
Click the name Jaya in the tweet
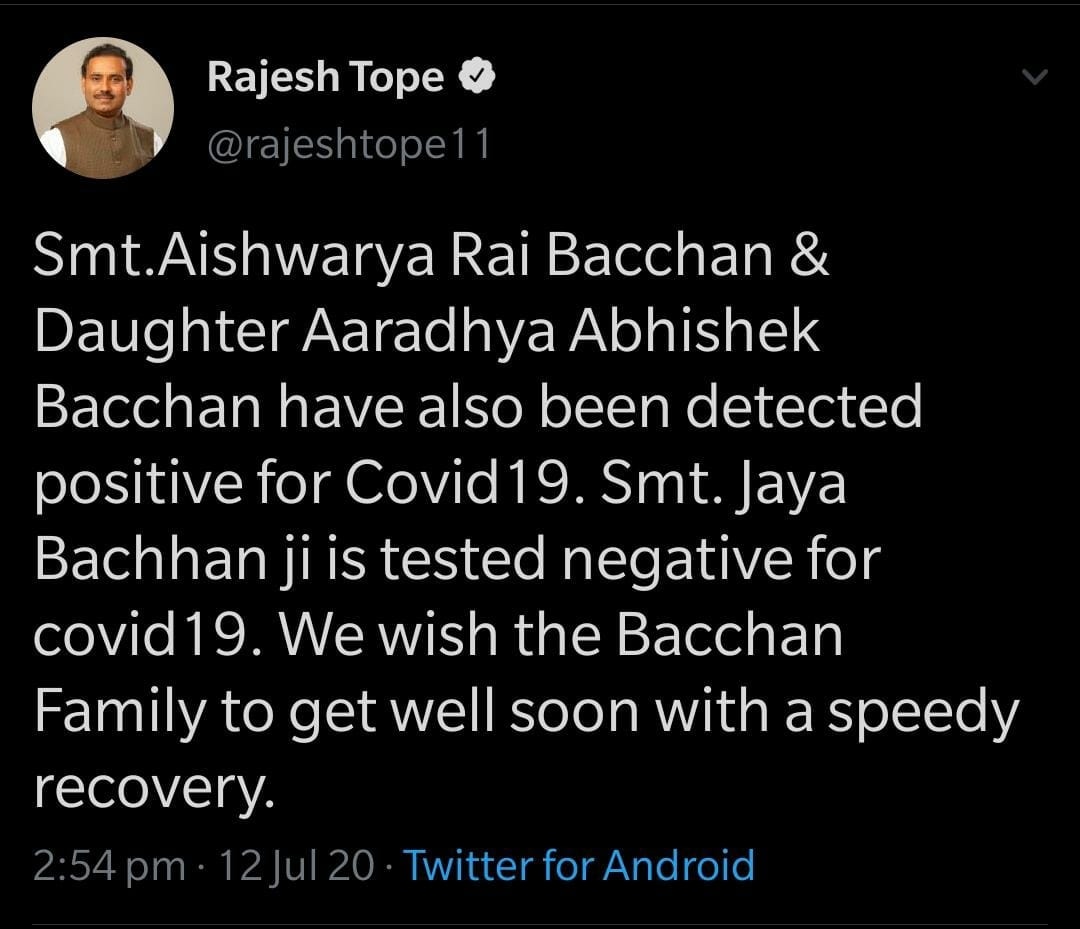click(792, 486)
